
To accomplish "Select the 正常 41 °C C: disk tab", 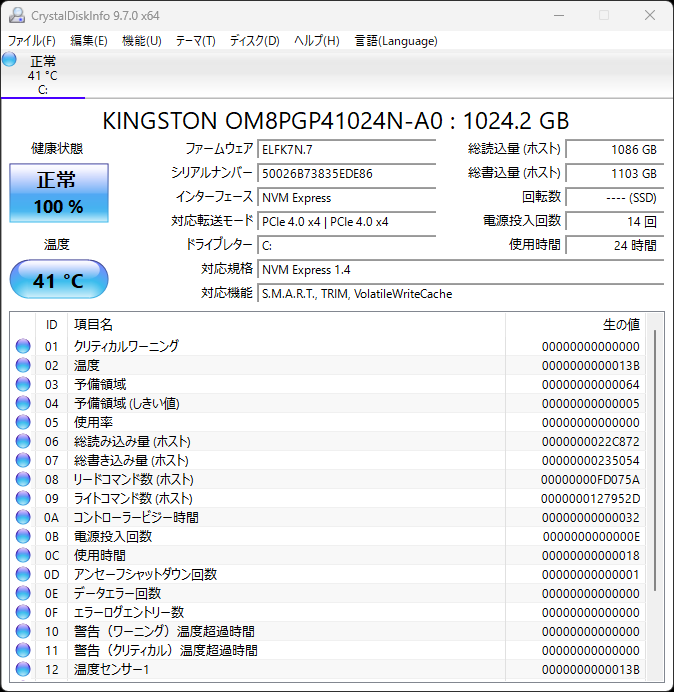I will [x=43, y=75].
